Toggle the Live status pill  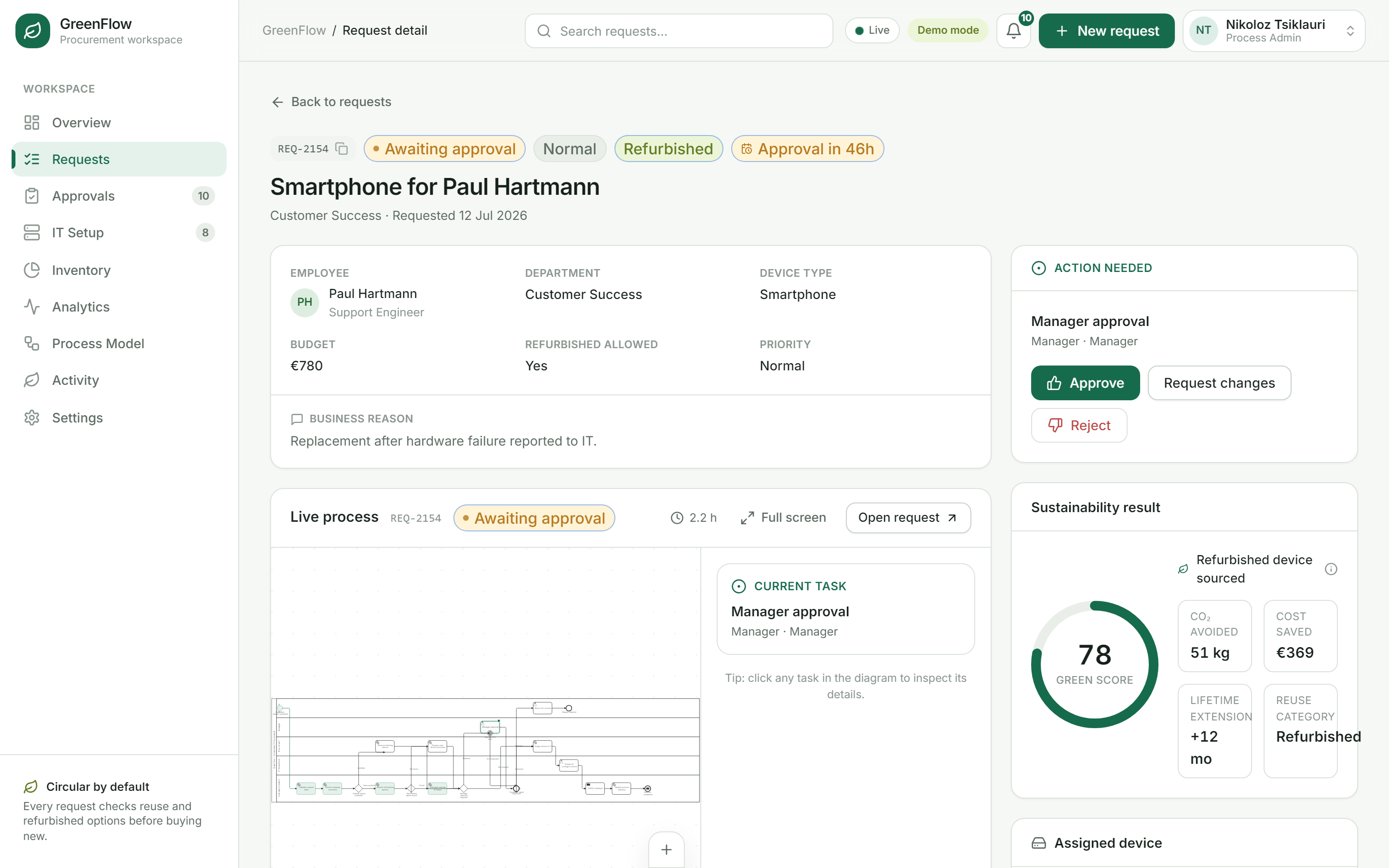pos(872,30)
